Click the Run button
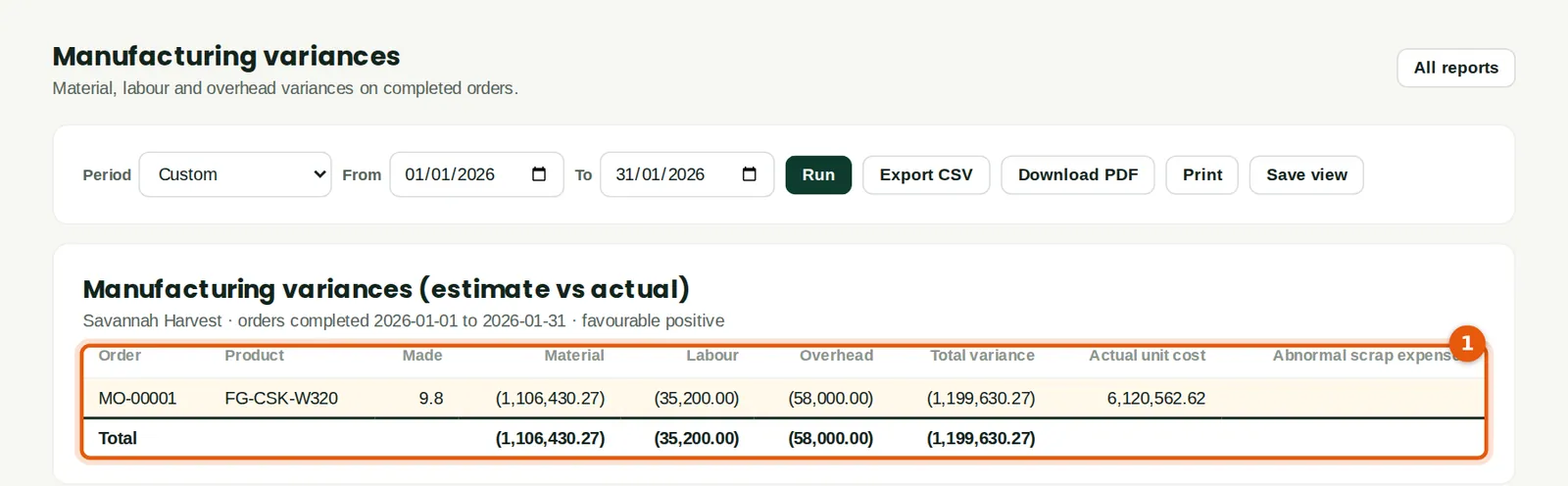The image size is (1568, 486). [818, 174]
